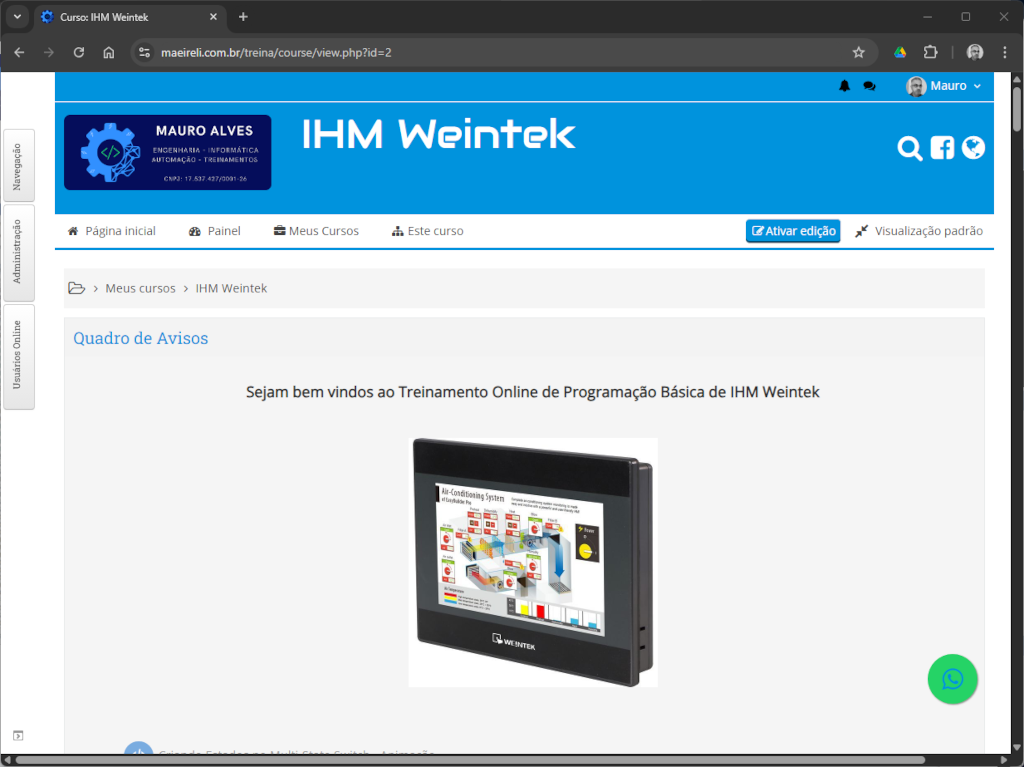Click the breadcrumb open-folder home icon
This screenshot has height=767, width=1024.
[x=76, y=288]
